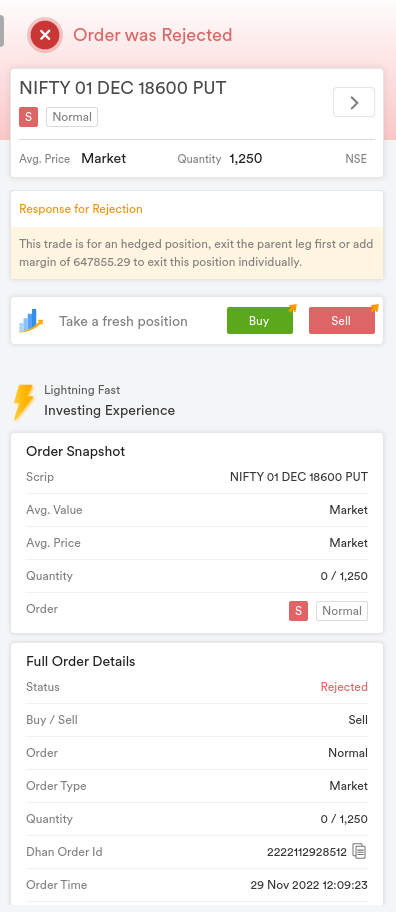
Task: Click the red Sell button
Action: [x=341, y=321]
